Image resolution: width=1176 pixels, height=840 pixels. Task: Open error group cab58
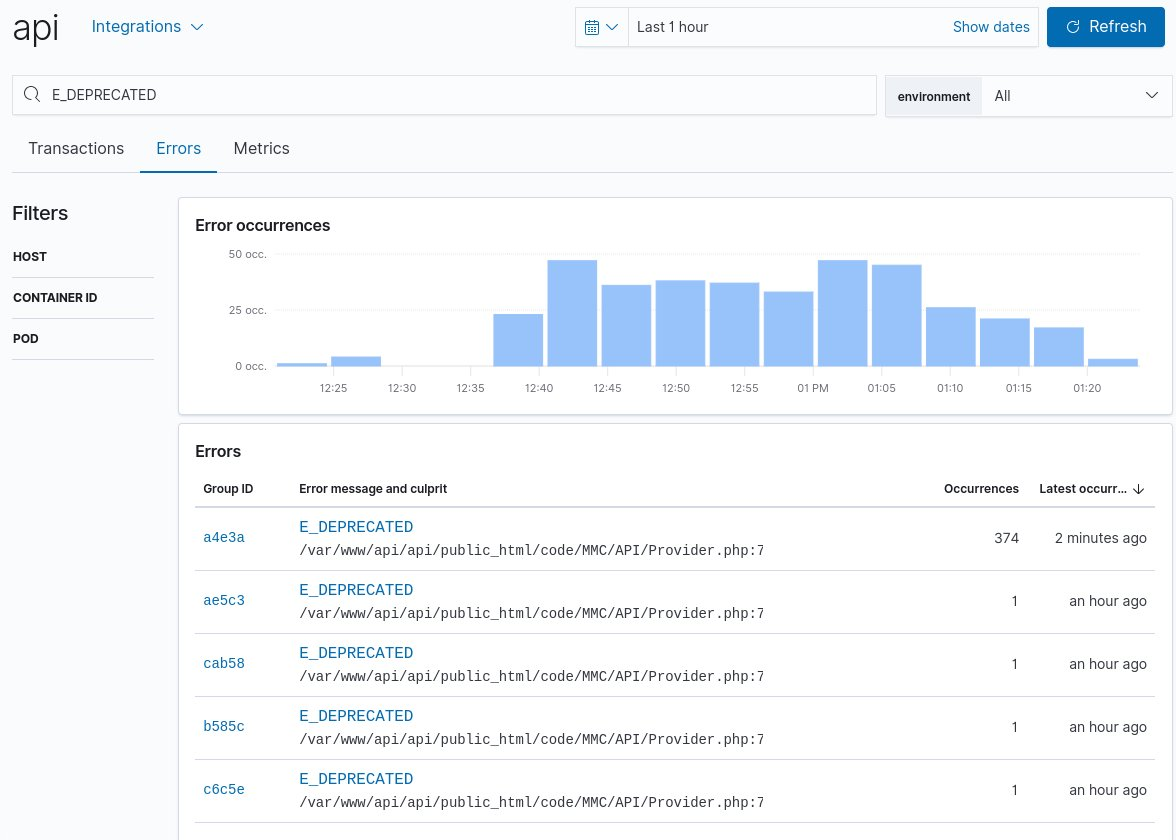pyautogui.click(x=223, y=663)
